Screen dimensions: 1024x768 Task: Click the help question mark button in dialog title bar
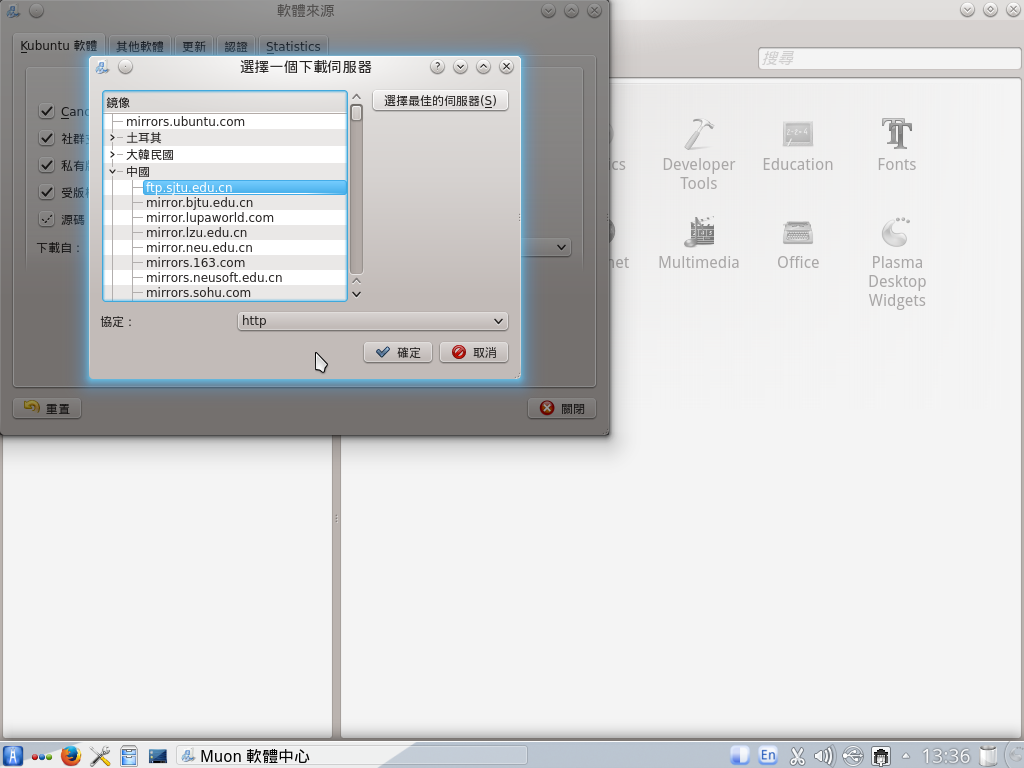437,67
